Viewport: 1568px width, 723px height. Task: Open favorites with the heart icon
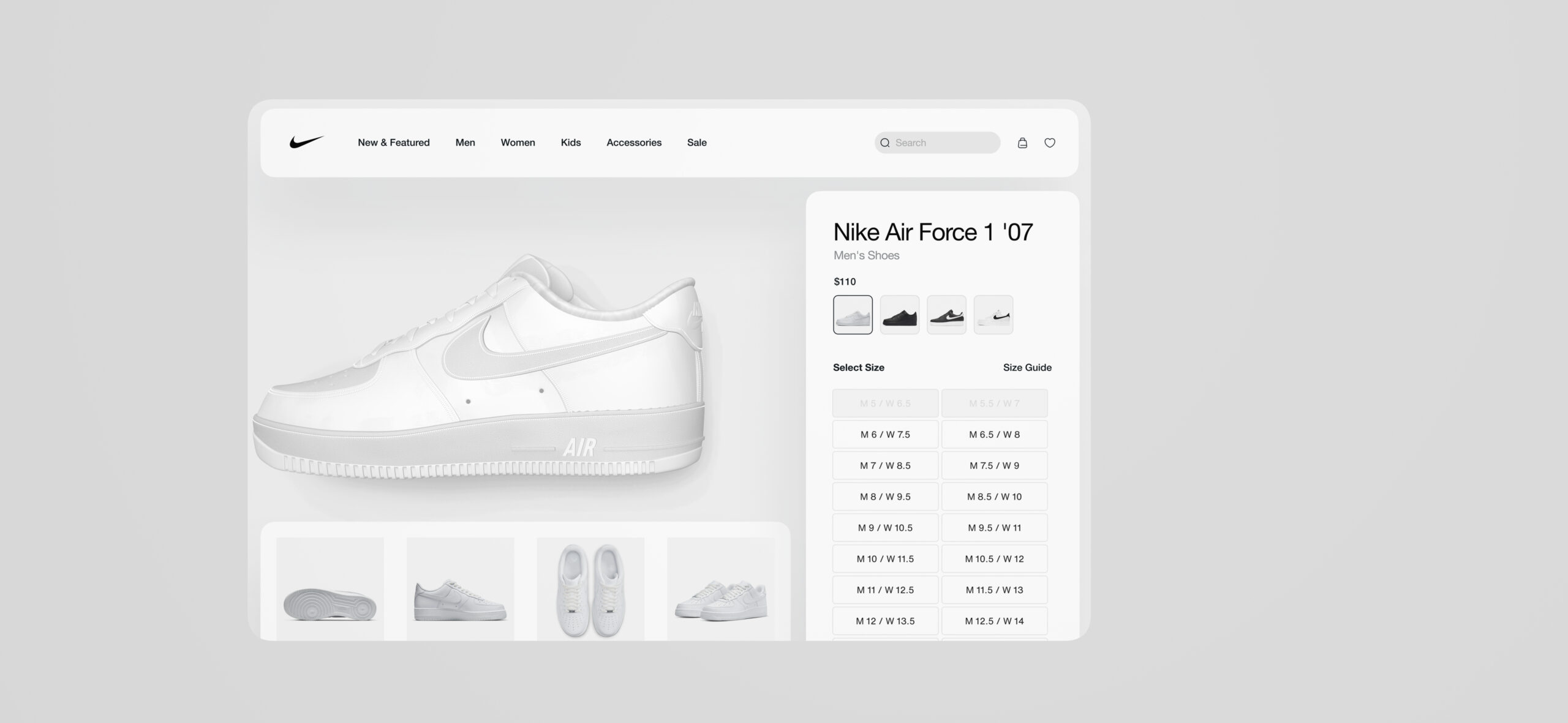click(1050, 143)
